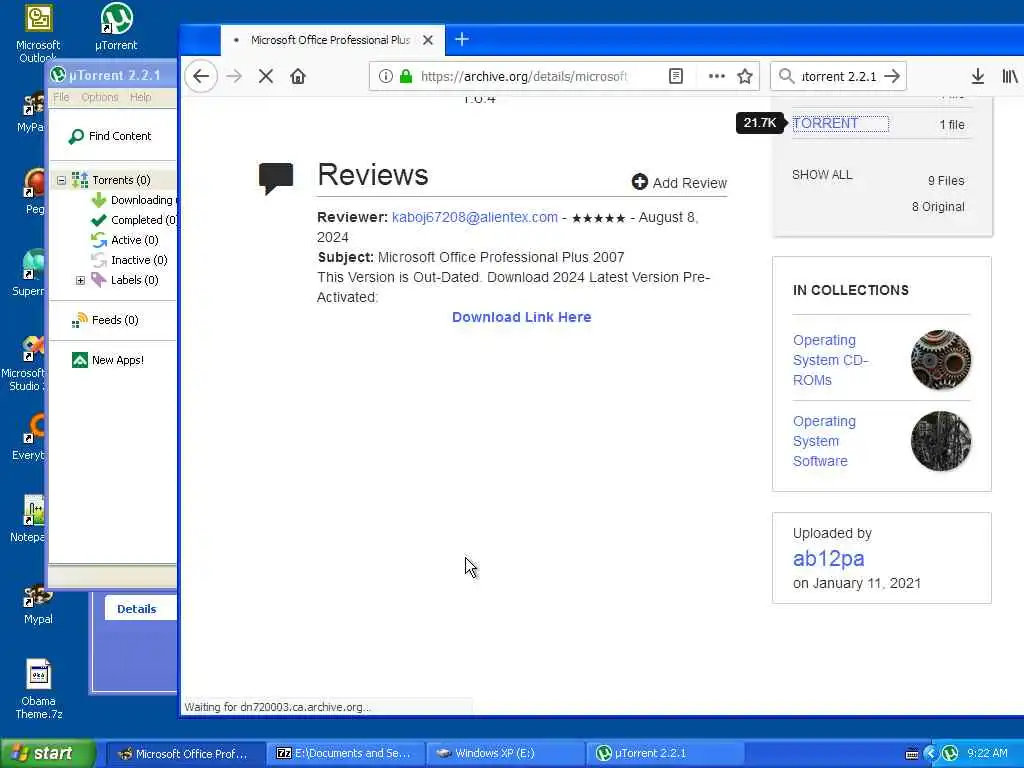The width and height of the screenshot is (1024, 768).
Task: Click the Reviews speech bubble icon
Action: point(276,178)
